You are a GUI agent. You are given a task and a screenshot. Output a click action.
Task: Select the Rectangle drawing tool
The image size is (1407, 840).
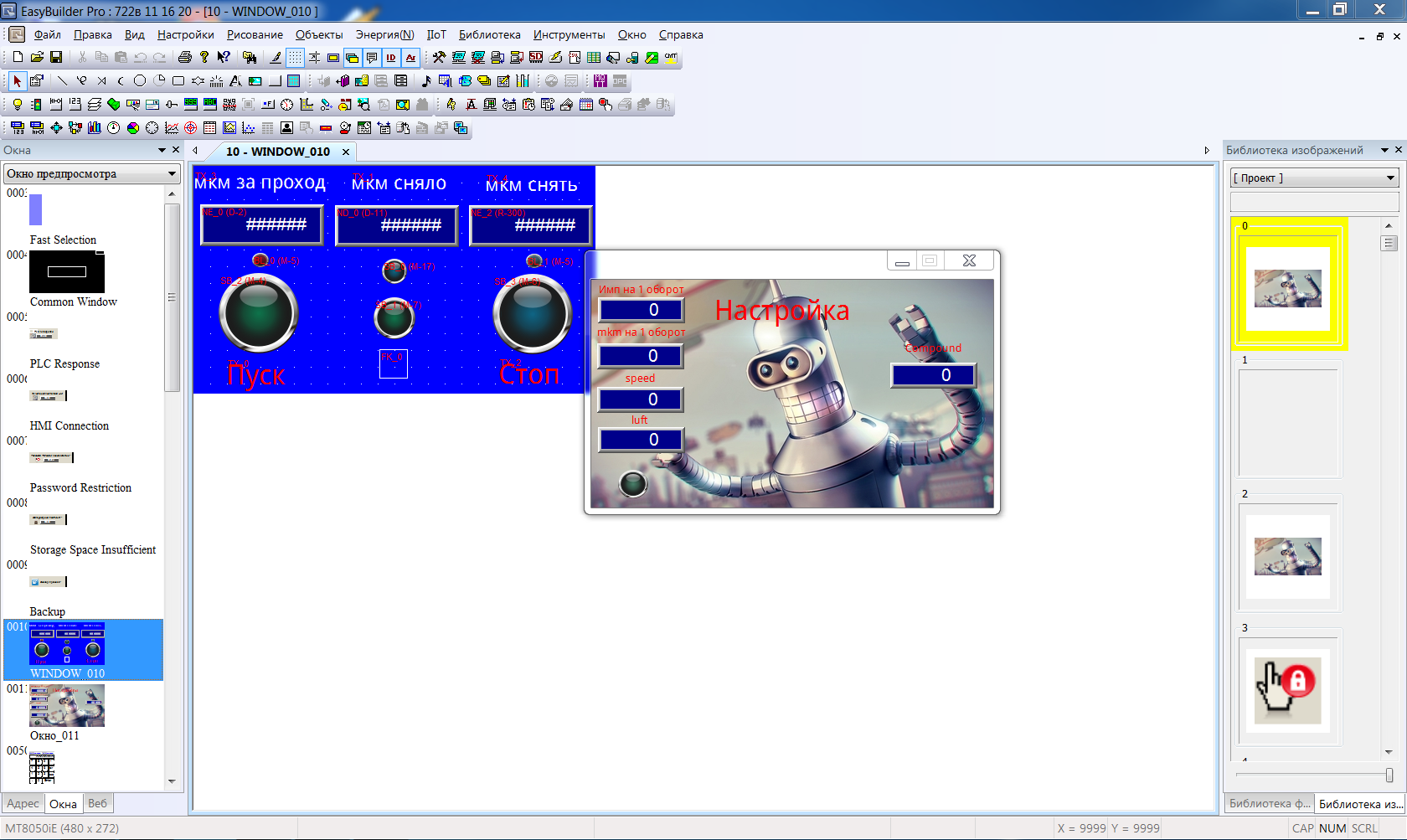pyautogui.click(x=178, y=80)
